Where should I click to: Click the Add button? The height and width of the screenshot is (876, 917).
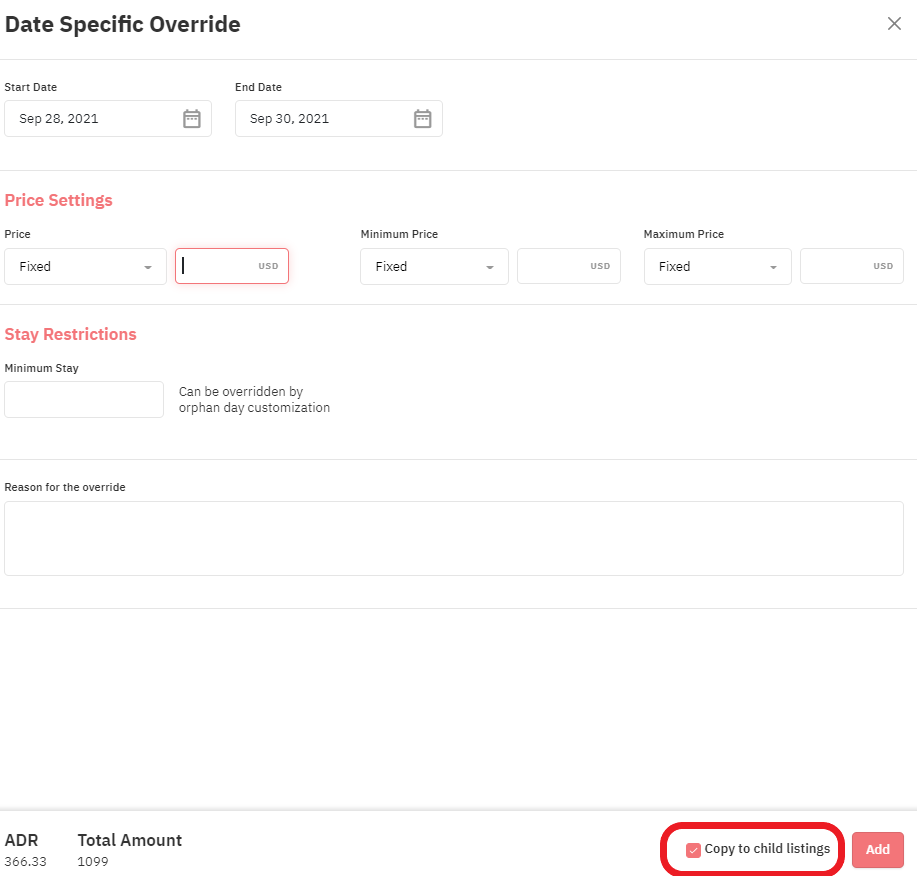click(877, 850)
